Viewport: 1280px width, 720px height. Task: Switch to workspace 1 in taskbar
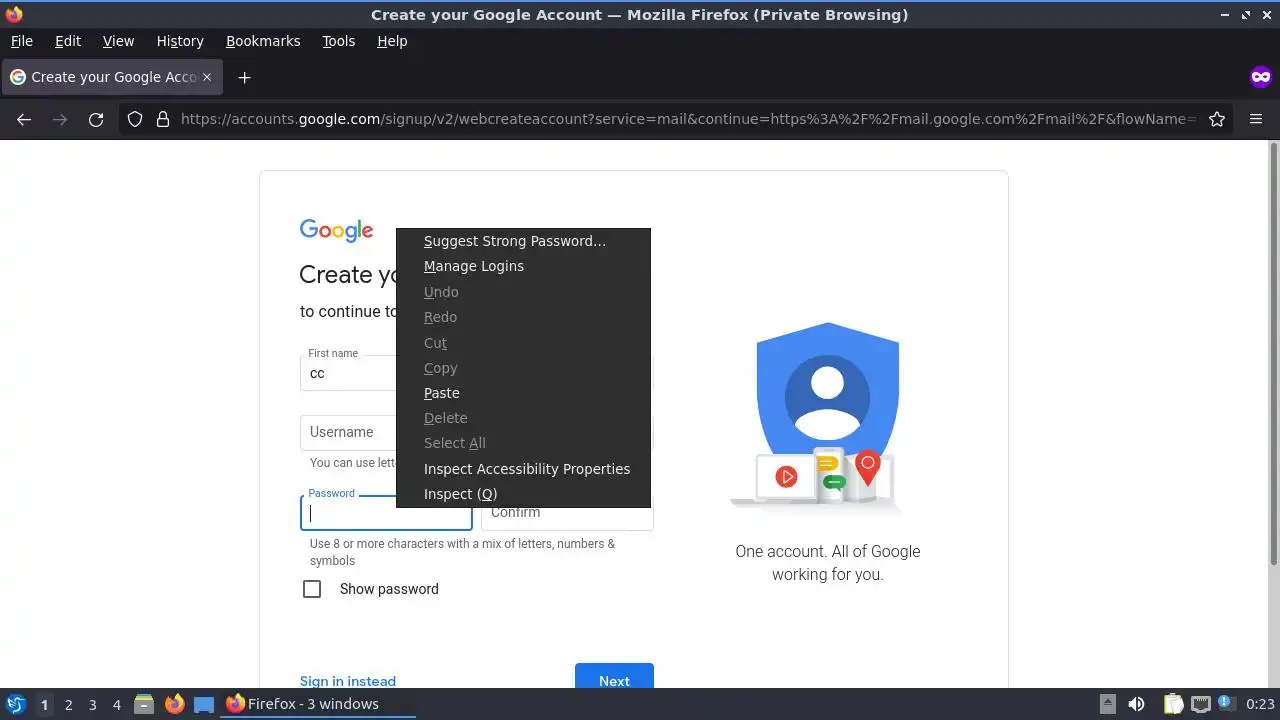click(44, 704)
